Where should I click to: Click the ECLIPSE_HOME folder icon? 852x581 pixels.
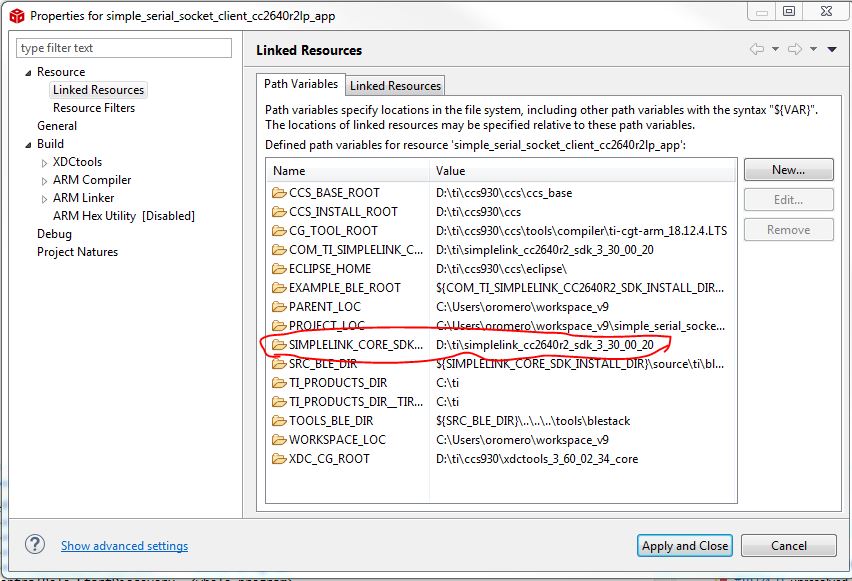point(279,269)
